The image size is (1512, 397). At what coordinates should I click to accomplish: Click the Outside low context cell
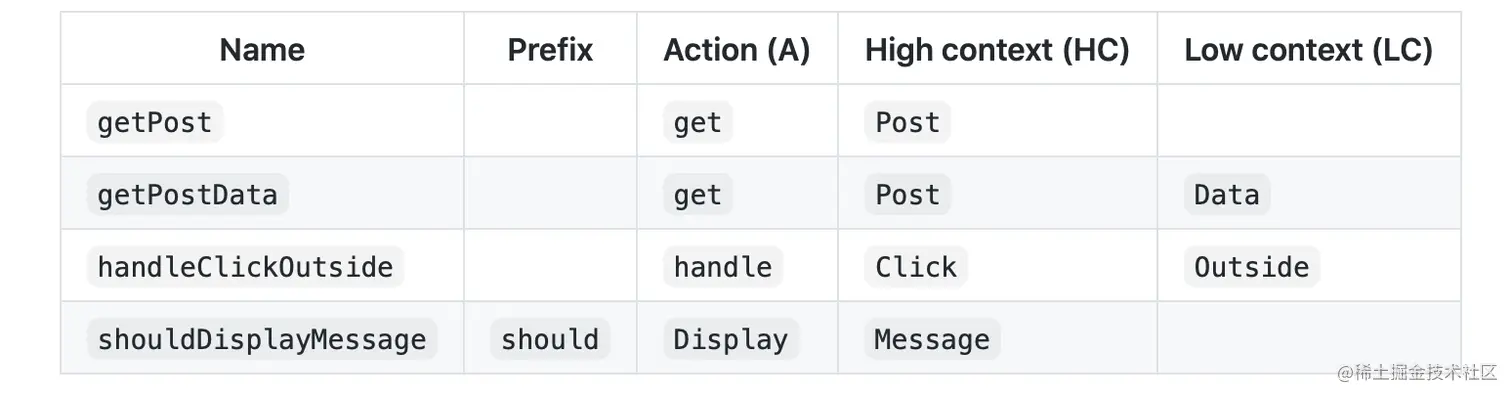[x=1252, y=267]
